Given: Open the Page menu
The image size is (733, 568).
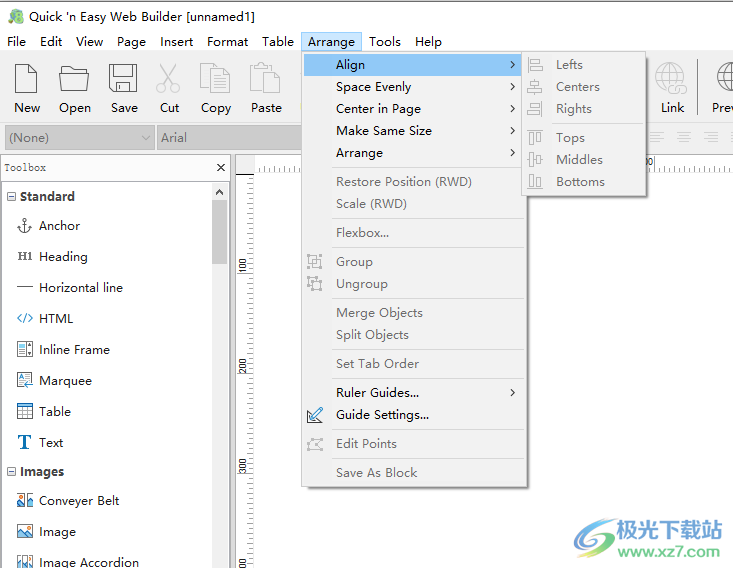Looking at the screenshot, I should coord(131,42).
